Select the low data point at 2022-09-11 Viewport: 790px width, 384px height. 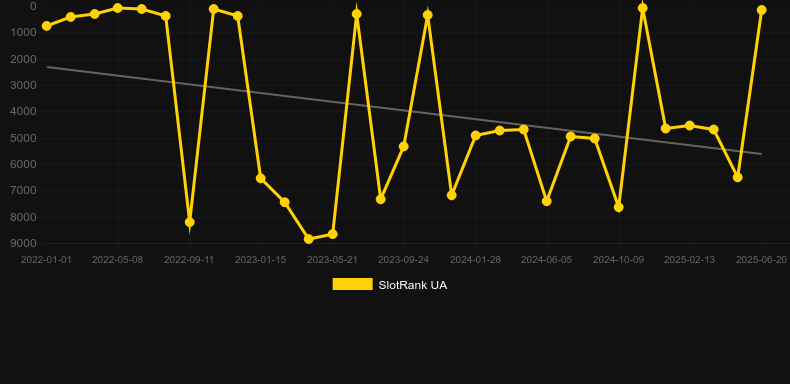pos(189,222)
